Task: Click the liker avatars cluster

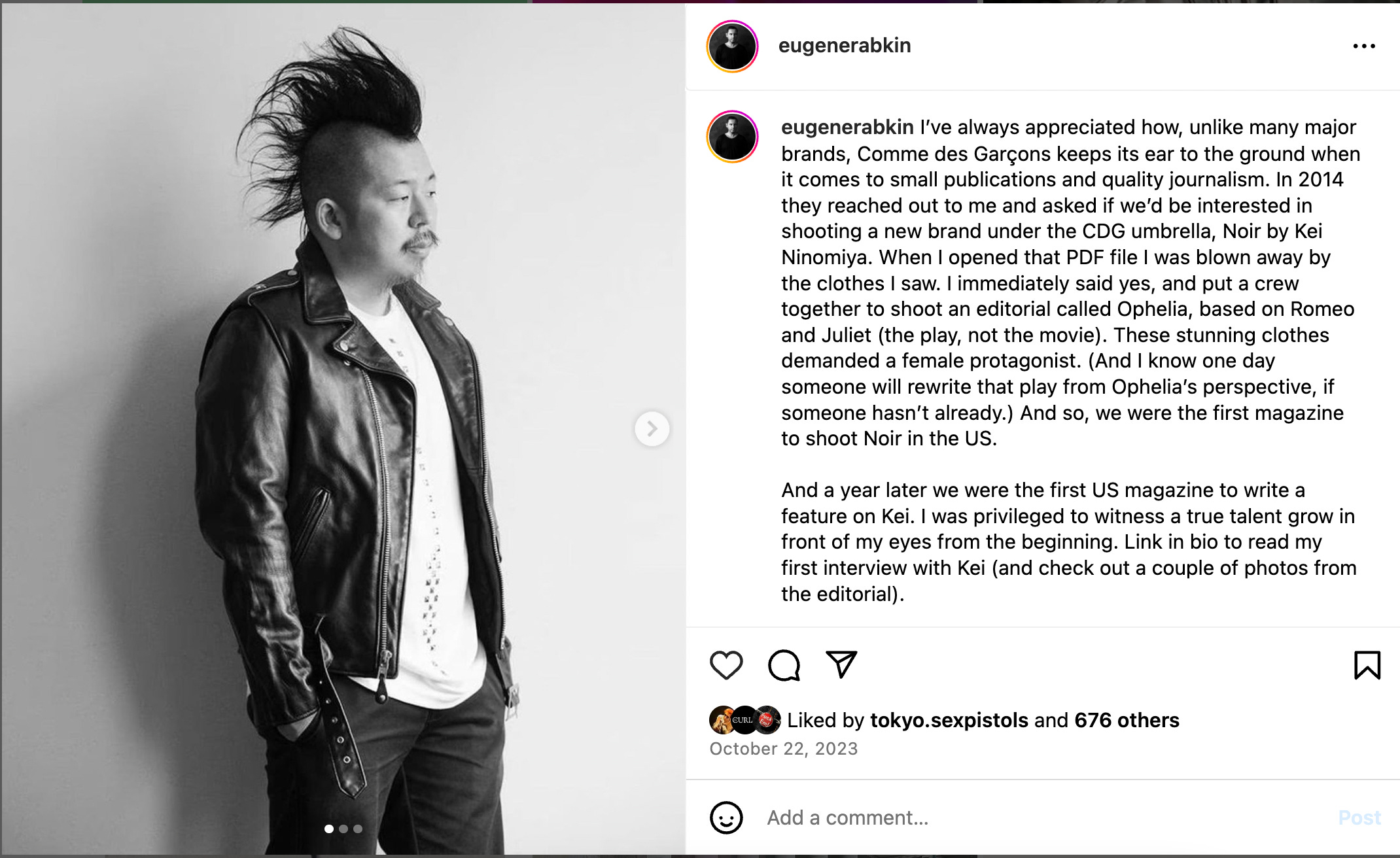Action: click(x=745, y=720)
